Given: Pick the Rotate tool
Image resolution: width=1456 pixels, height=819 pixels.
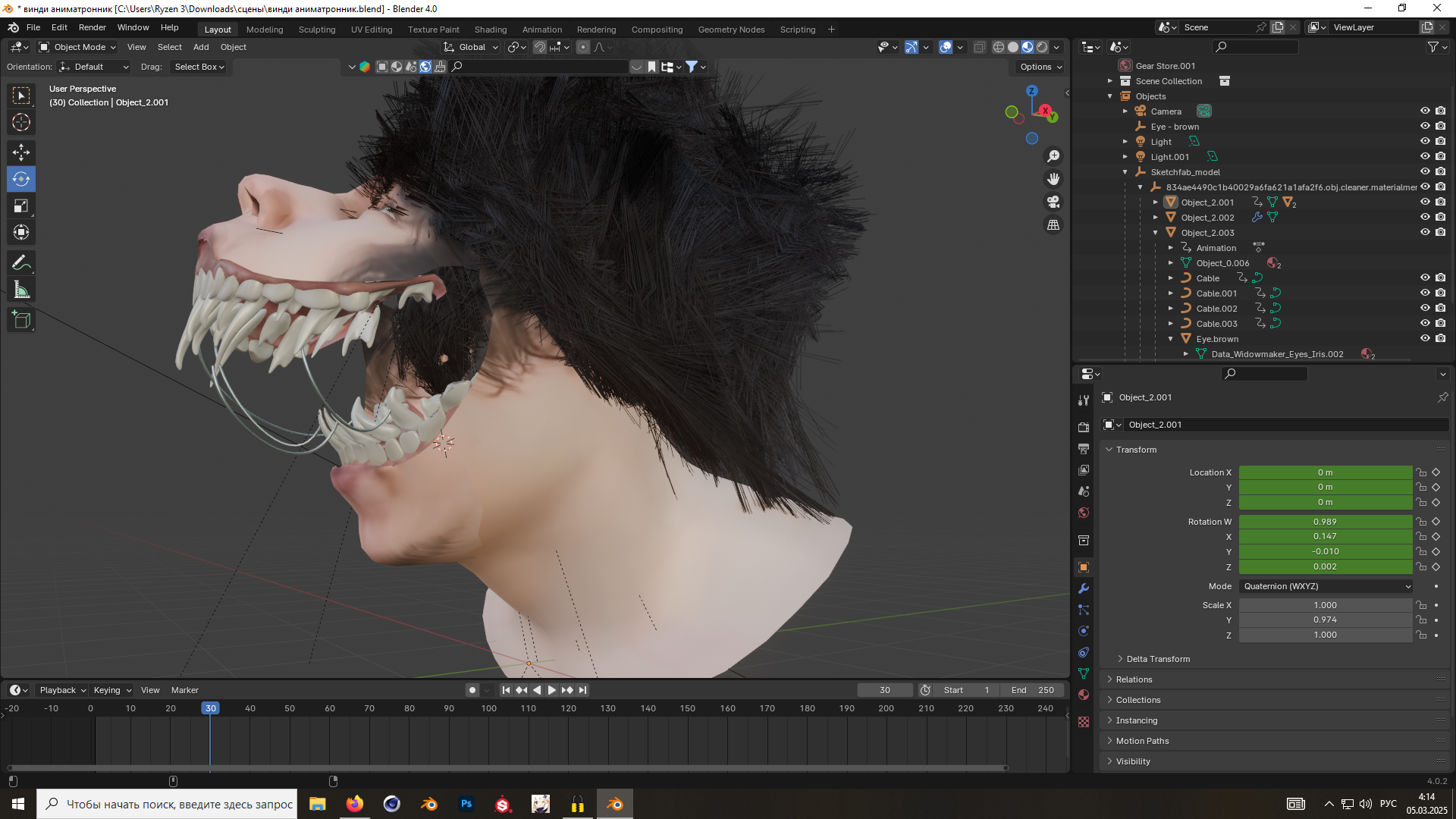Looking at the screenshot, I should tap(21, 179).
